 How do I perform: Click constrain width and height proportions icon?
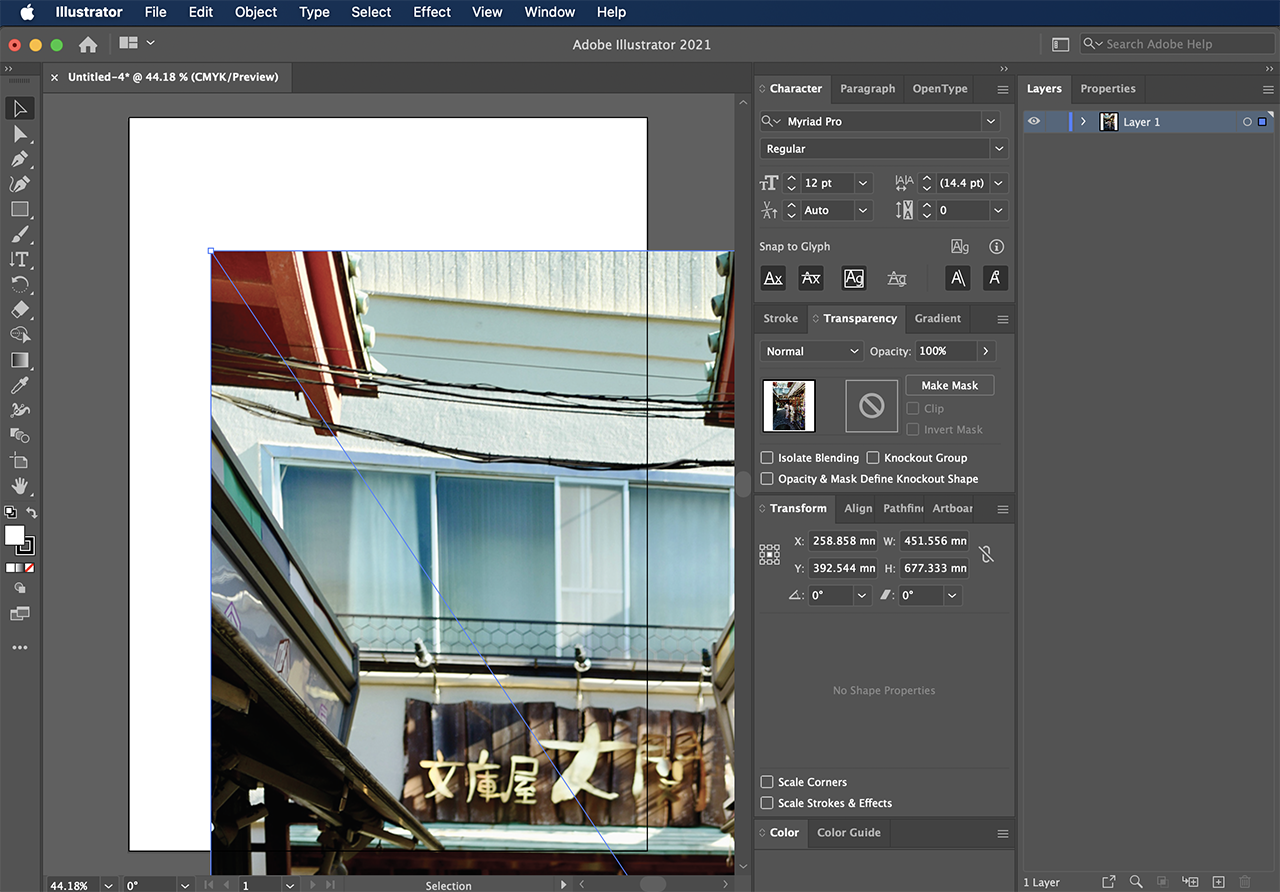pos(986,554)
